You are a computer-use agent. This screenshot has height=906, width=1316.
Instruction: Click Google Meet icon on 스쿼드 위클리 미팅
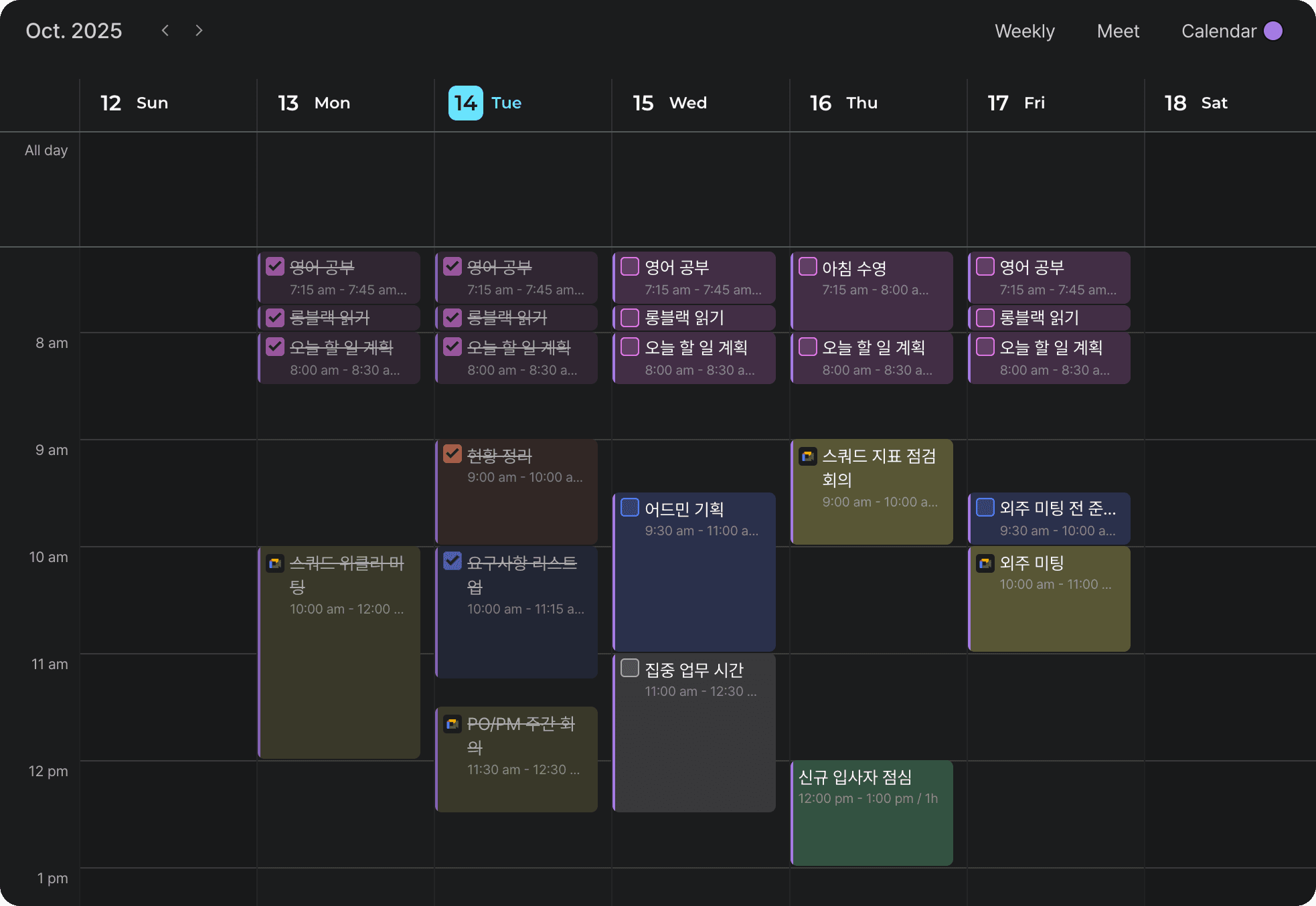[x=274, y=563]
